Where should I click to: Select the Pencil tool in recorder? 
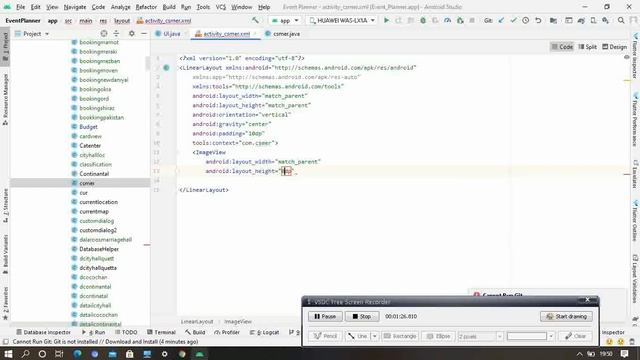(325, 336)
